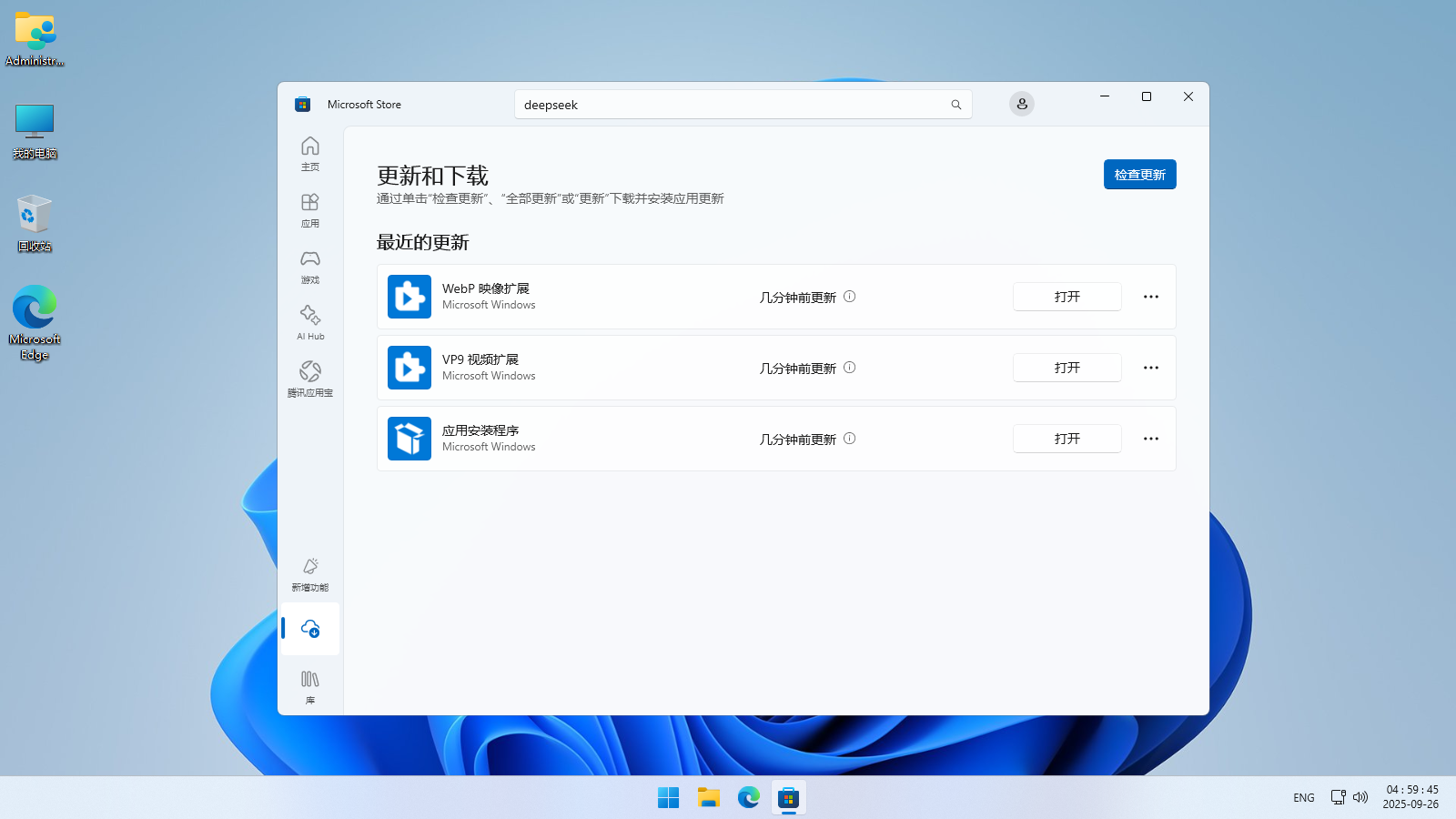Click Microsoft Windows publisher under 应用安装程序
This screenshot has width=1456, height=819.
click(489, 447)
